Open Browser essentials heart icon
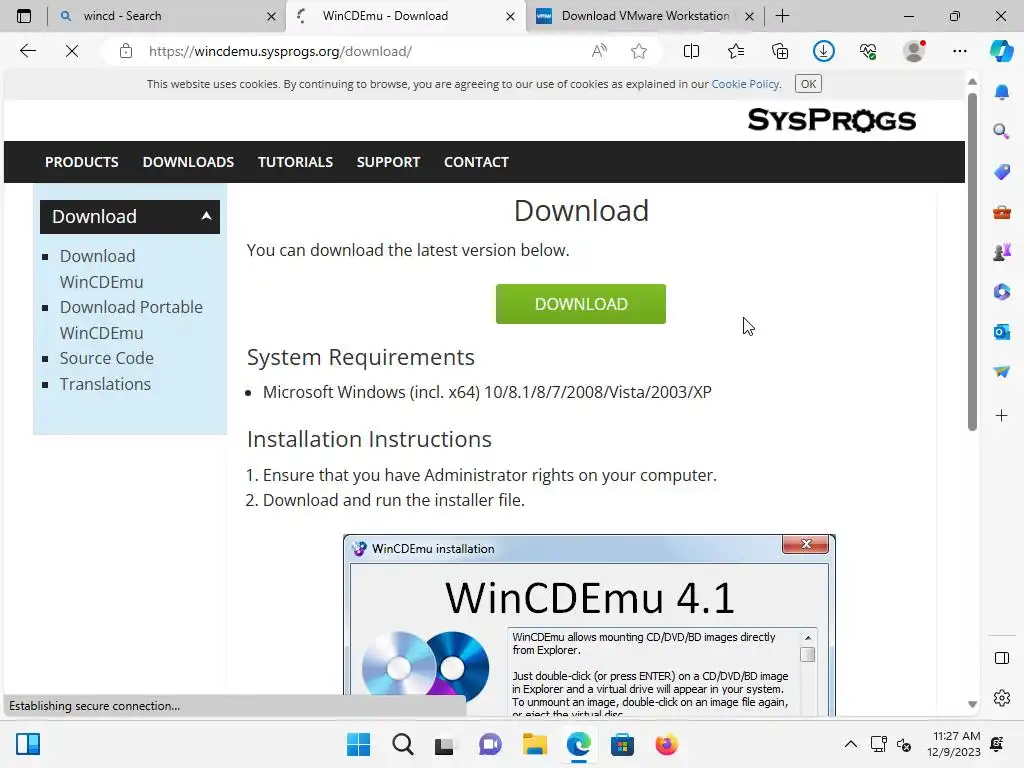Image resolution: width=1024 pixels, height=768 pixels. tap(868, 51)
